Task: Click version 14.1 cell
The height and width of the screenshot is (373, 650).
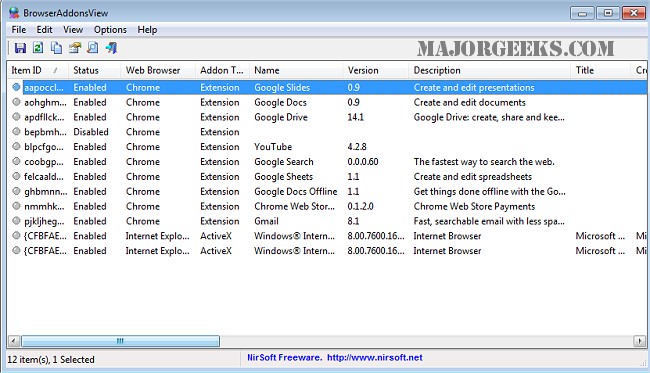Action: 355,117
